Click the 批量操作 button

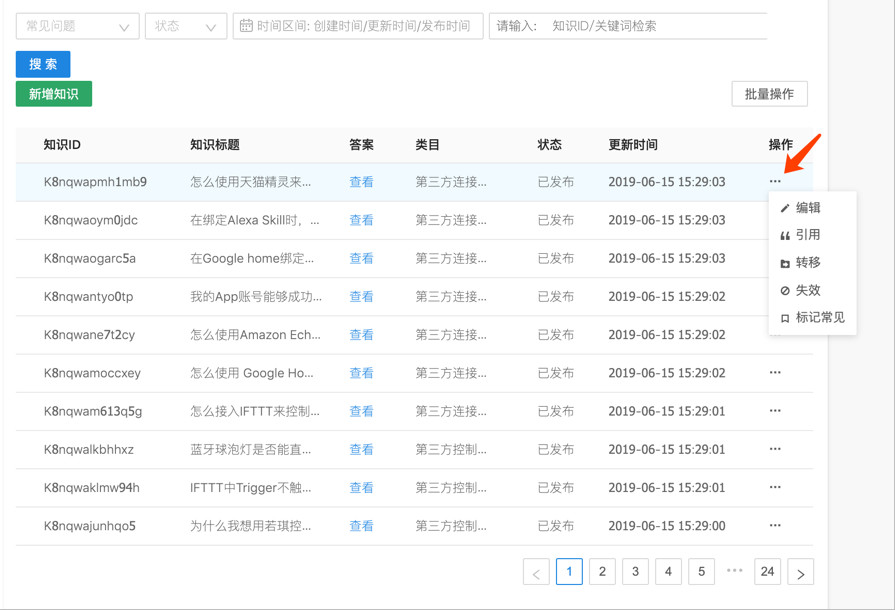click(x=769, y=94)
